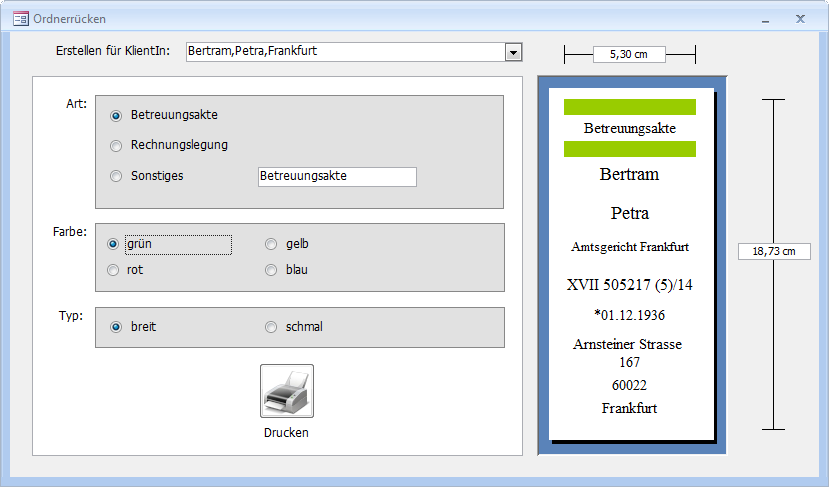The width and height of the screenshot is (829, 487).
Task: Click the house number 167 in the preview
Action: pos(629,363)
